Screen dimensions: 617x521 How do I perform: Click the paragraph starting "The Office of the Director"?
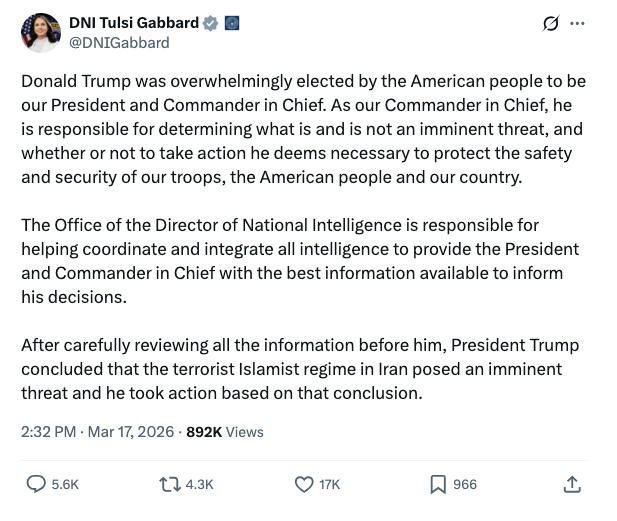point(300,260)
